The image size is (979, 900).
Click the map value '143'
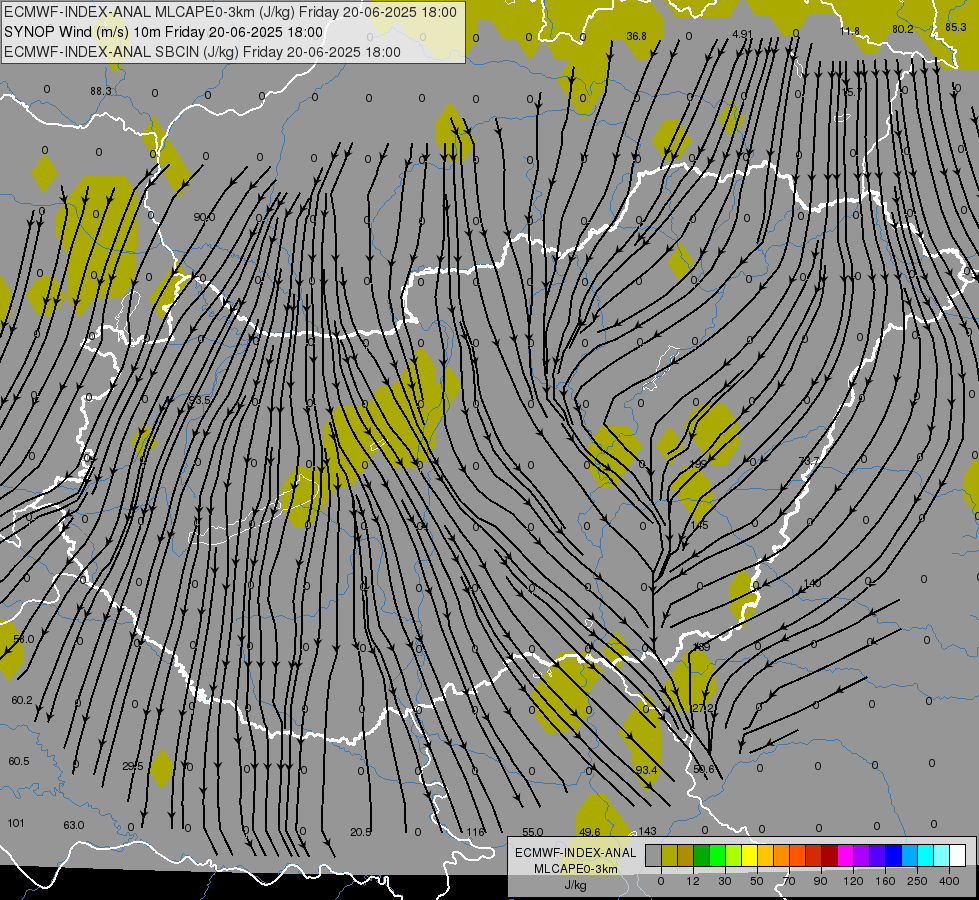pos(647,831)
